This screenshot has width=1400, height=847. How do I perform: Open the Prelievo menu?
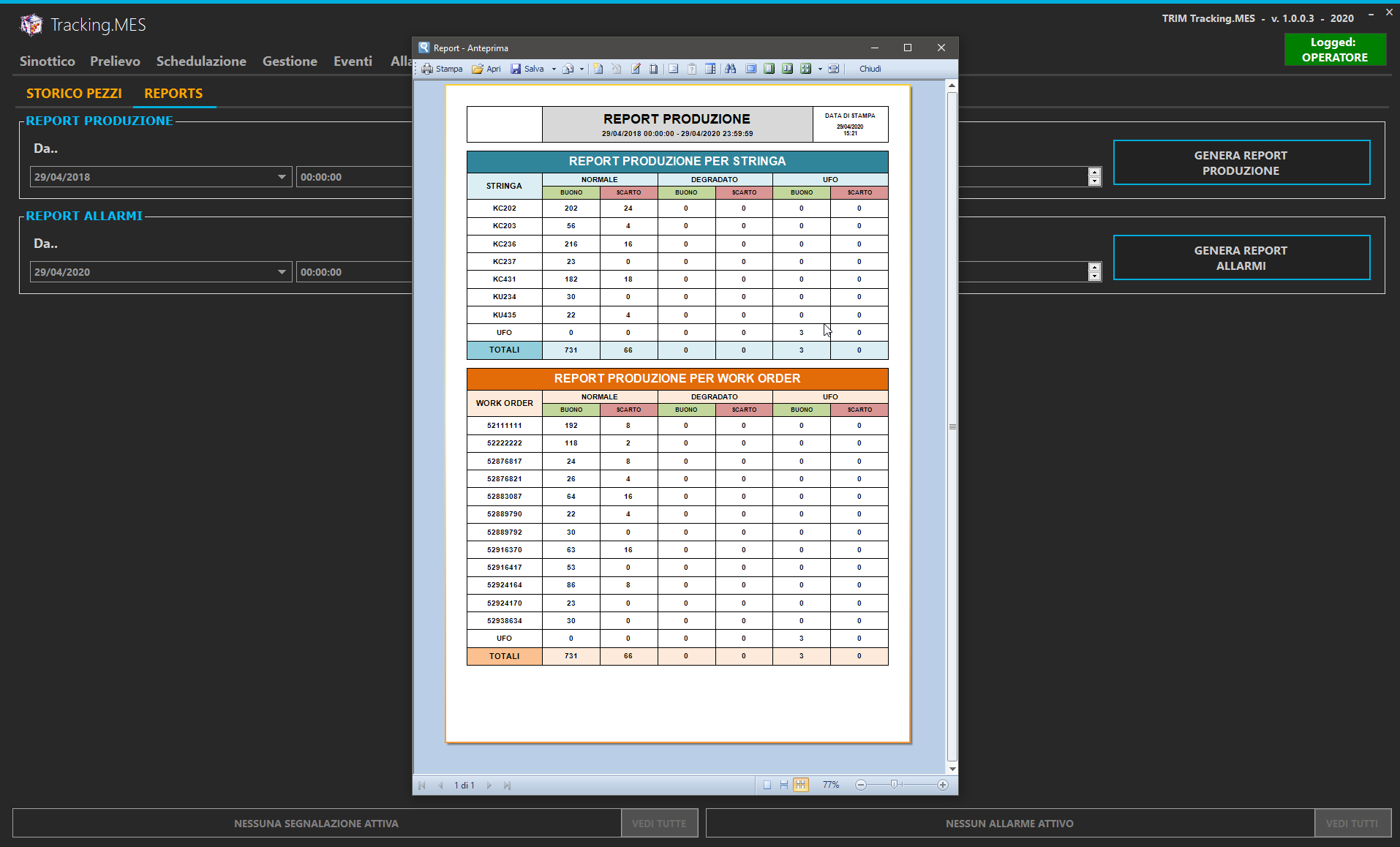coord(115,61)
